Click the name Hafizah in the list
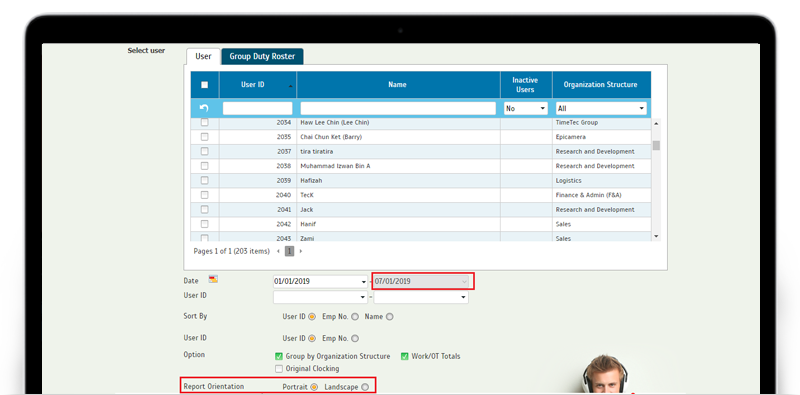The width and height of the screenshot is (800, 395). coord(311,181)
